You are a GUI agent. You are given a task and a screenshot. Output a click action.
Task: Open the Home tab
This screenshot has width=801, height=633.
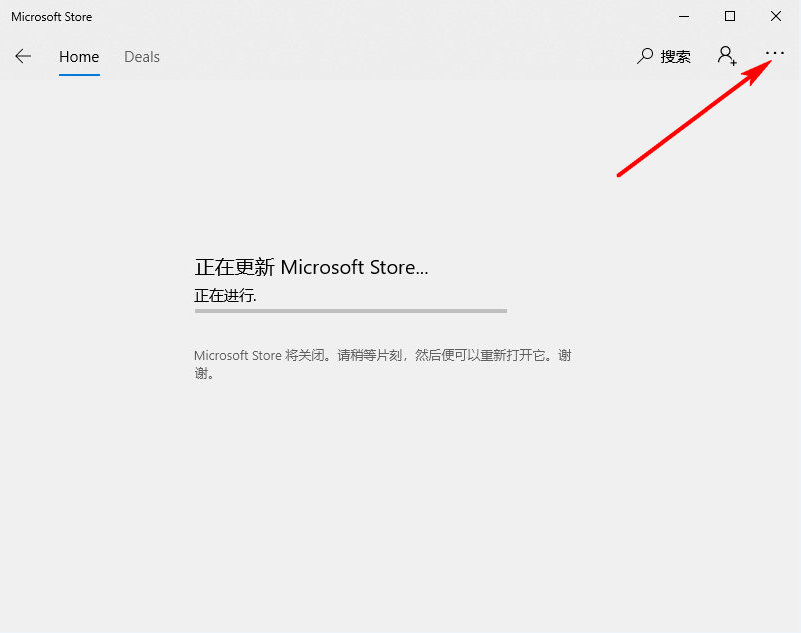[79, 57]
